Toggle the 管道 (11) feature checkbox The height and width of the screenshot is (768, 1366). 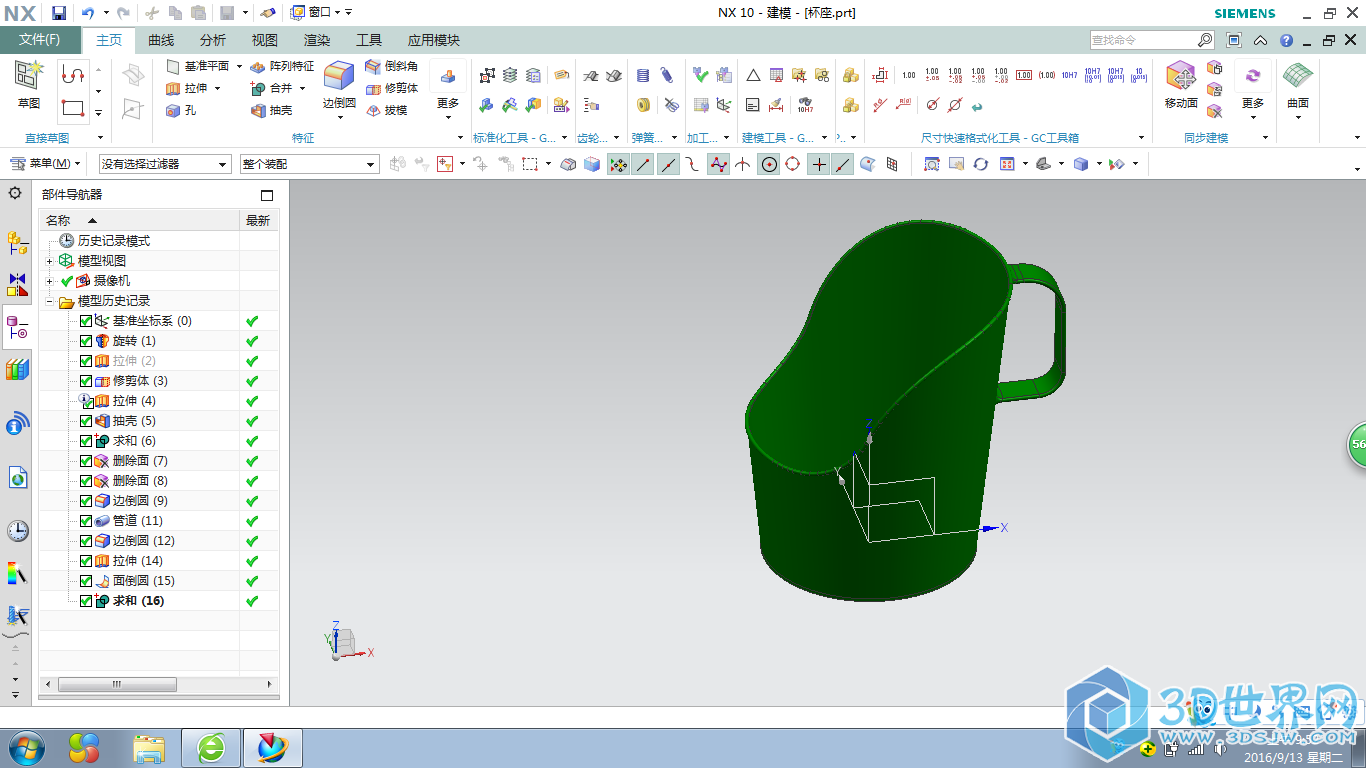click(85, 521)
